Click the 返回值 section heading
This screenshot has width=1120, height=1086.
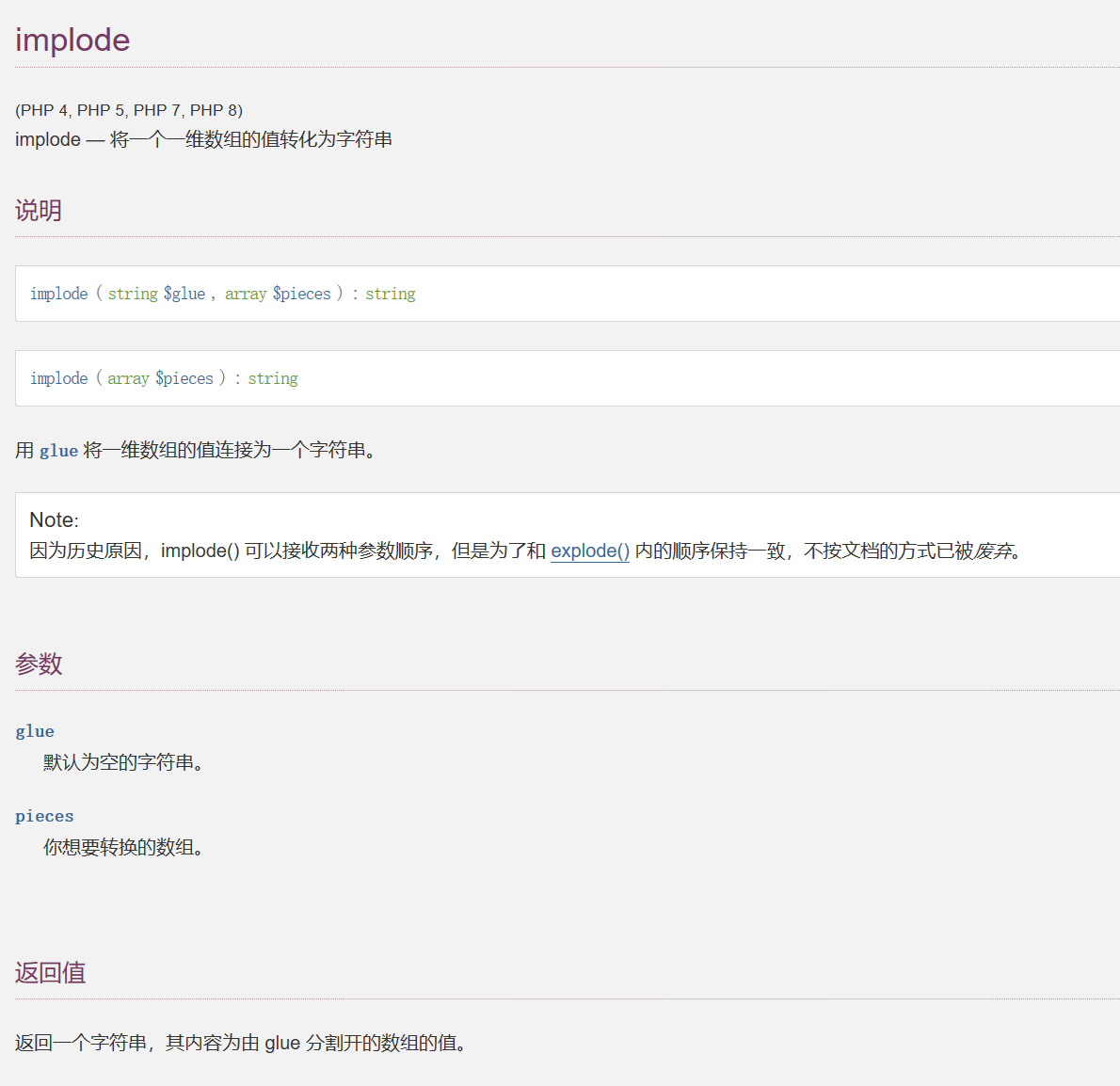[x=51, y=972]
